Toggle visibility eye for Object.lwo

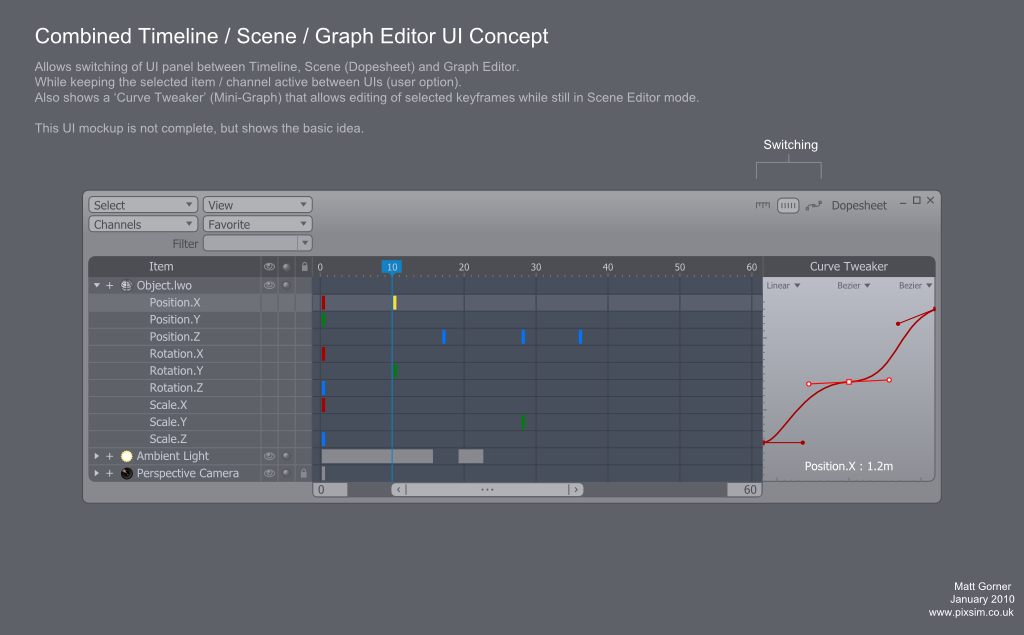[268, 285]
